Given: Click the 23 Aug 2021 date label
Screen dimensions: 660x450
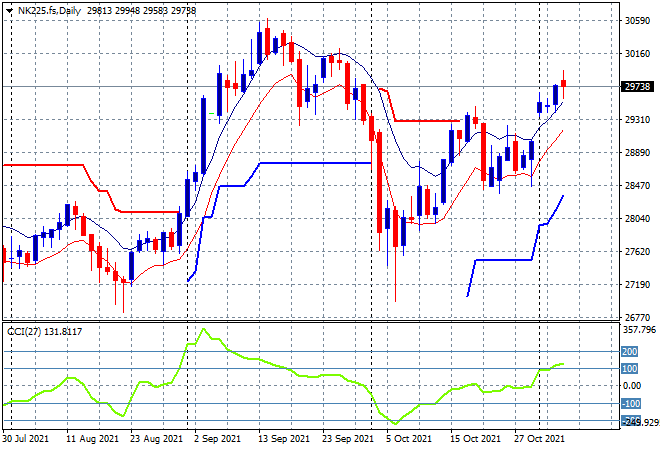Looking at the screenshot, I should coord(156,439).
